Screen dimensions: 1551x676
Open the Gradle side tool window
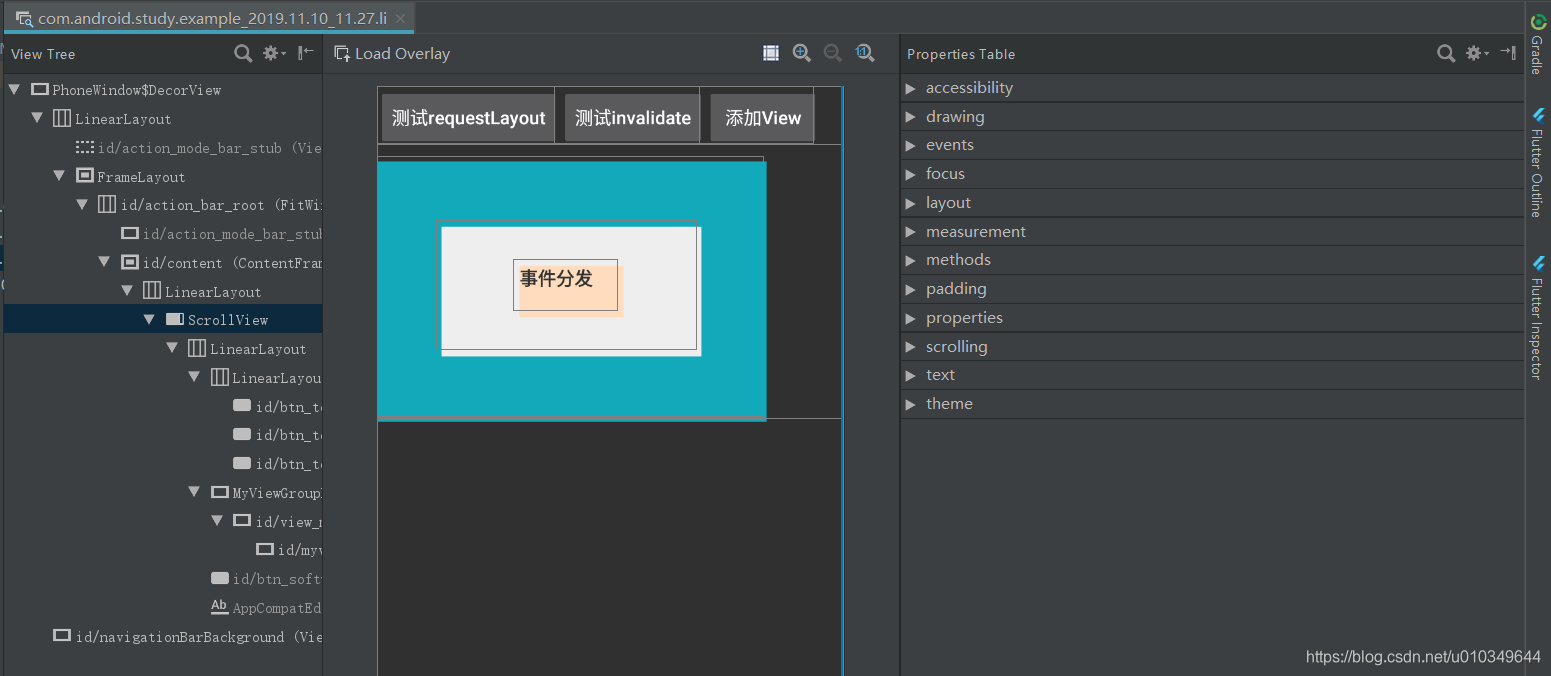click(1538, 44)
